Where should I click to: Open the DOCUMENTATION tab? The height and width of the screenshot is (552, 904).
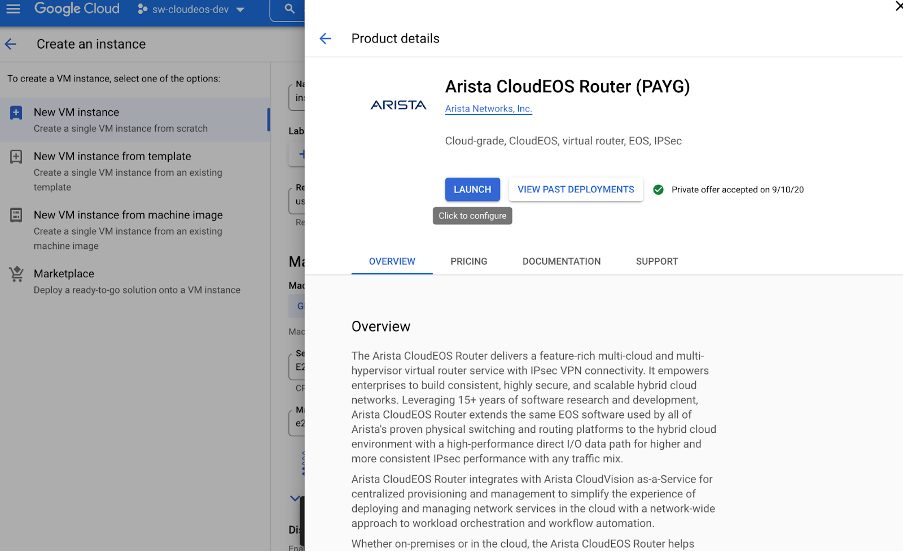pyautogui.click(x=562, y=261)
